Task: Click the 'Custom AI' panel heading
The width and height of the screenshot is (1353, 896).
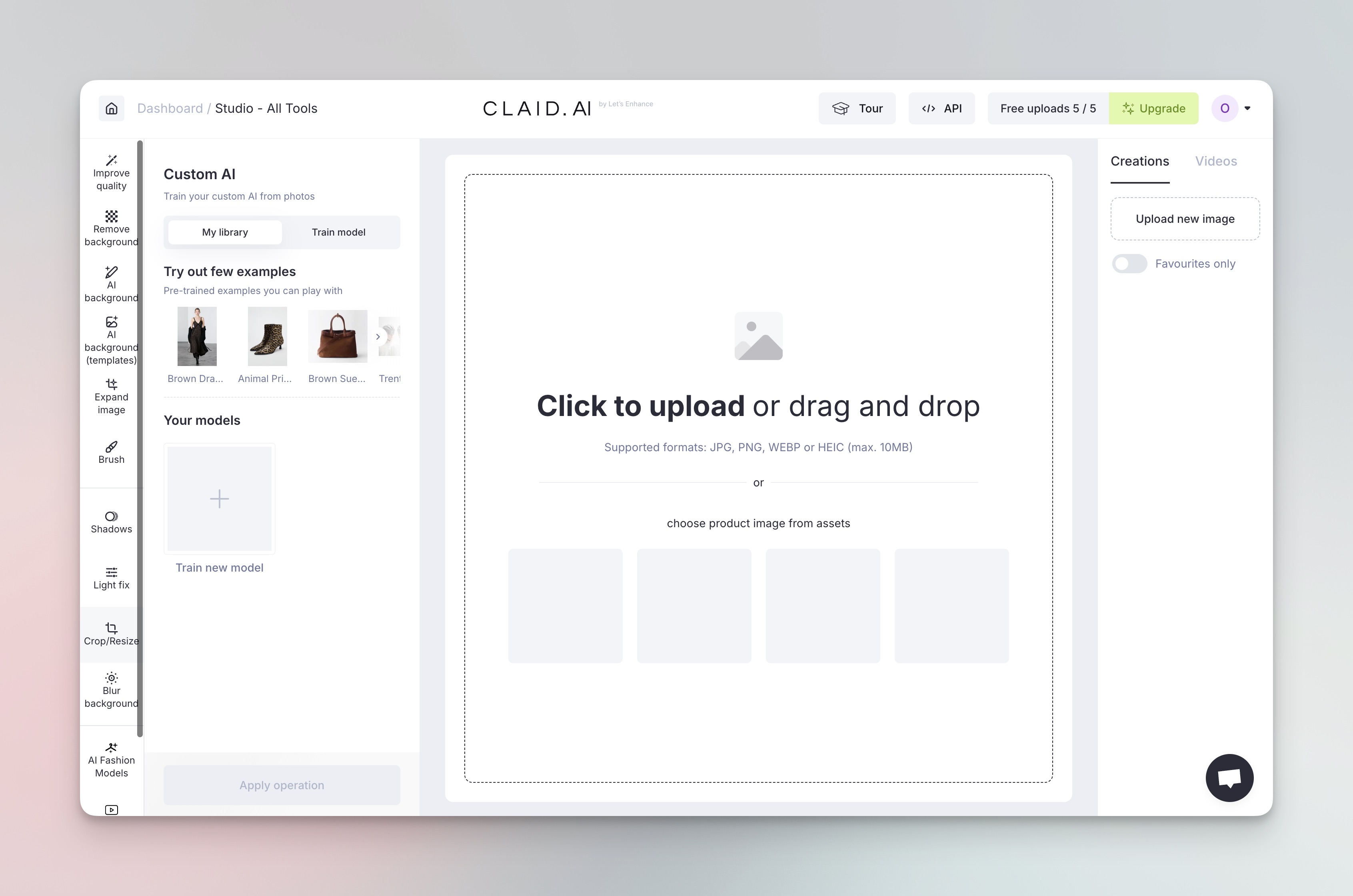Action: 200,174
